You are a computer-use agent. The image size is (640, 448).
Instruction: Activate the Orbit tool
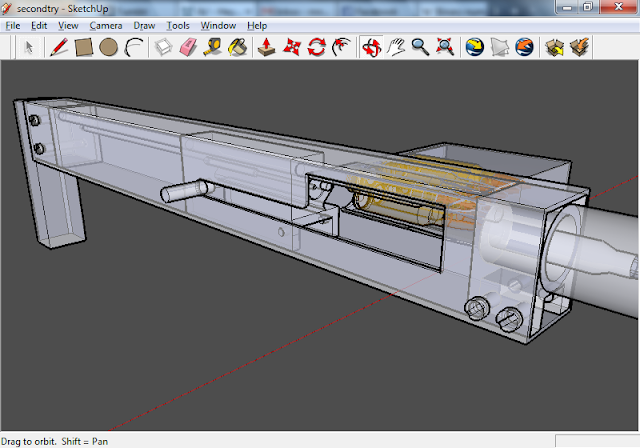pos(371,47)
